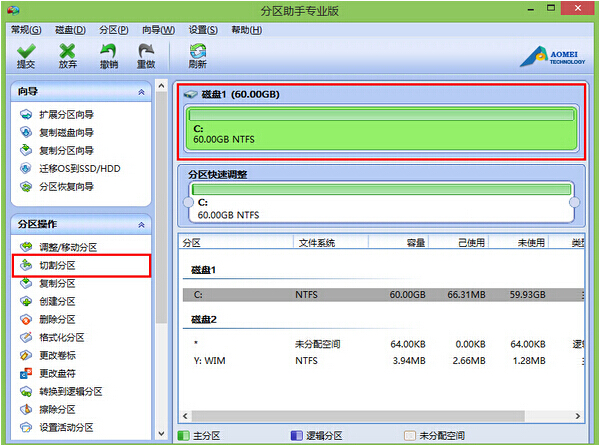Viewport: 599px width, 445px height.
Task: Click the app icon in title bar
Action: pyautogui.click(x=13, y=10)
